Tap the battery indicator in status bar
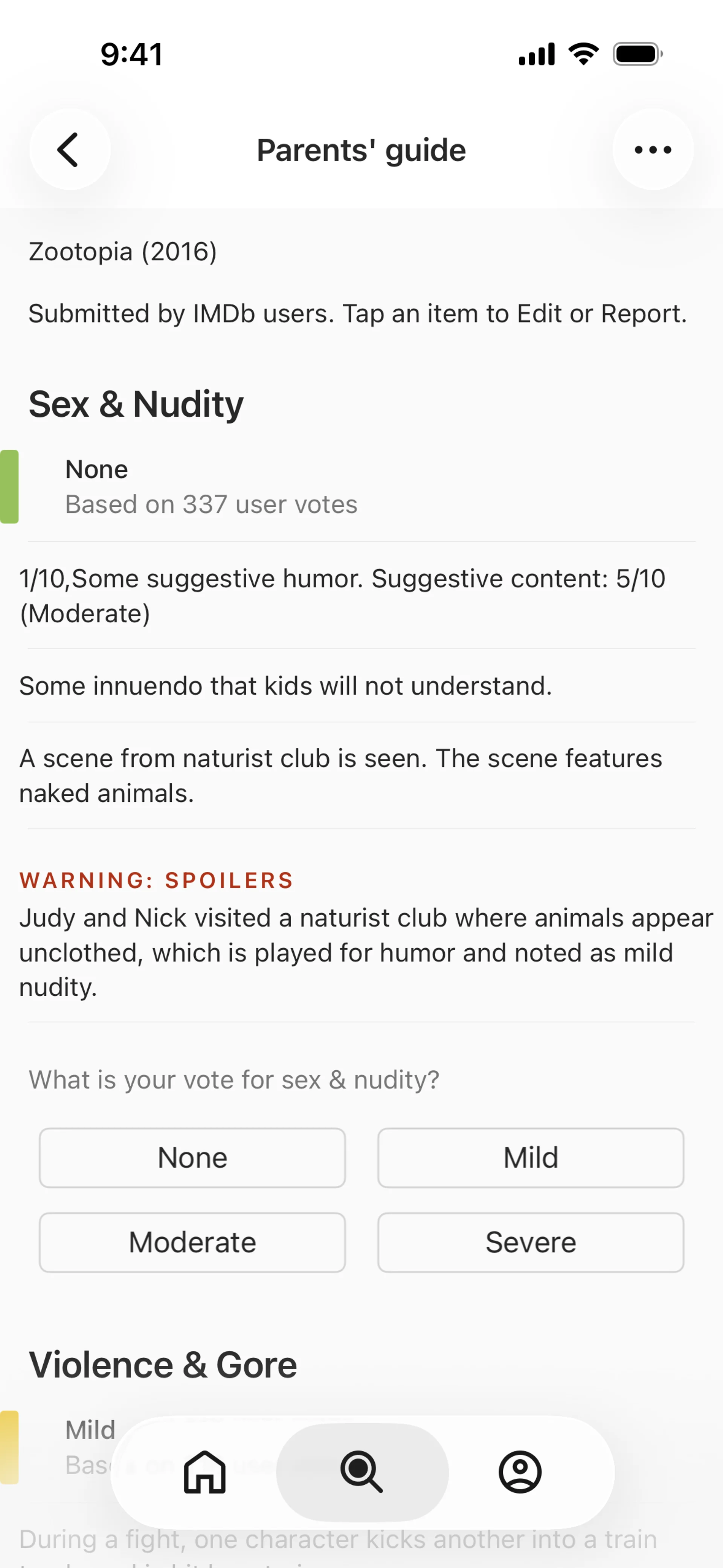Viewport: 723px width, 1568px height. pyautogui.click(x=637, y=54)
